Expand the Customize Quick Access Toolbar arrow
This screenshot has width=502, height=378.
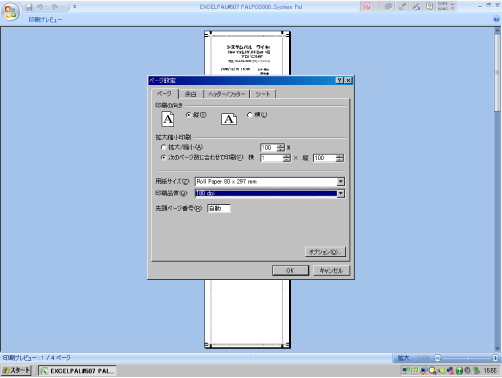[75, 7]
